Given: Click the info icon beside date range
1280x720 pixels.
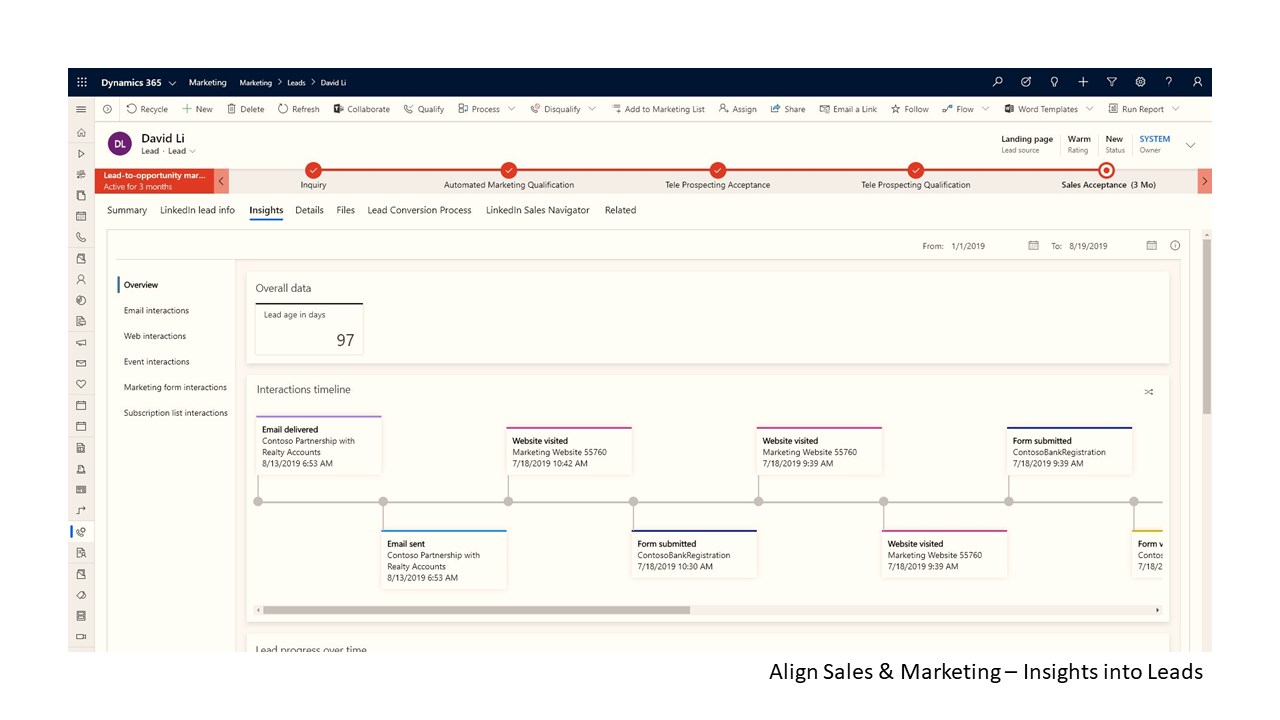Looking at the screenshot, I should (x=1175, y=245).
